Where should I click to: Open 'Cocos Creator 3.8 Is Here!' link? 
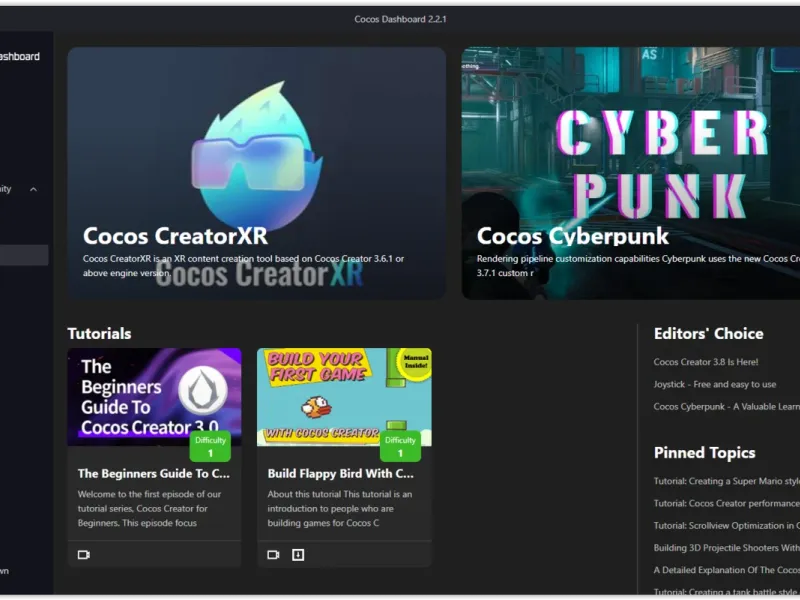point(706,362)
